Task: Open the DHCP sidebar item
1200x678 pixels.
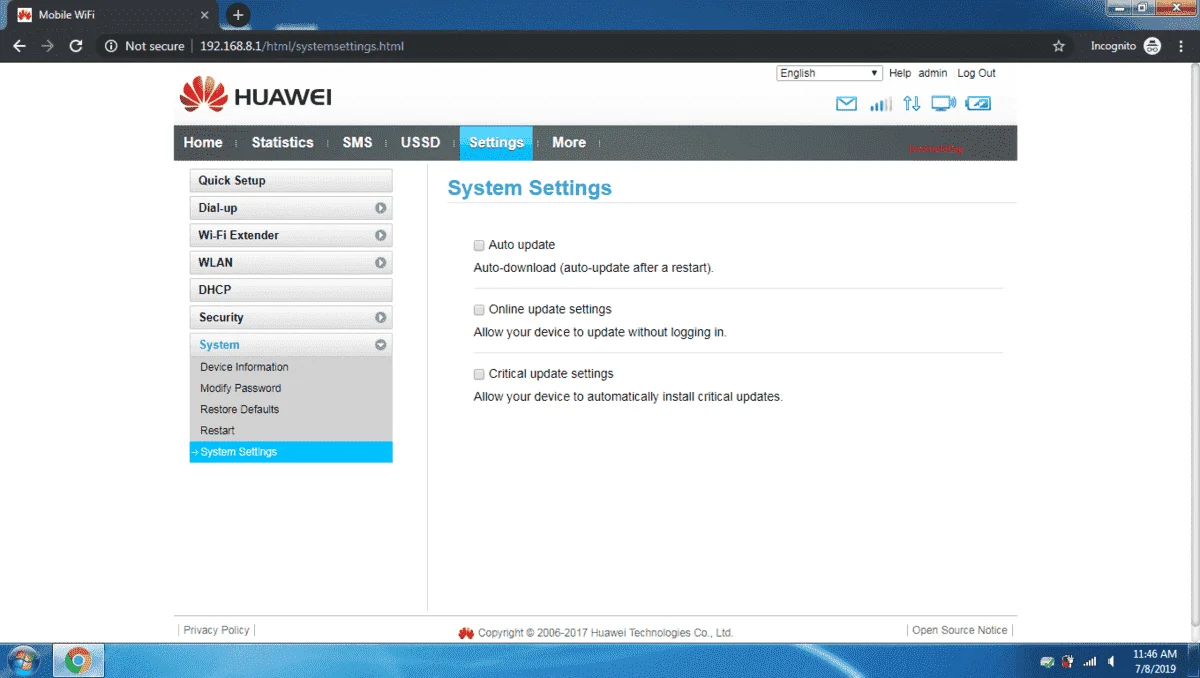Action: coord(291,290)
